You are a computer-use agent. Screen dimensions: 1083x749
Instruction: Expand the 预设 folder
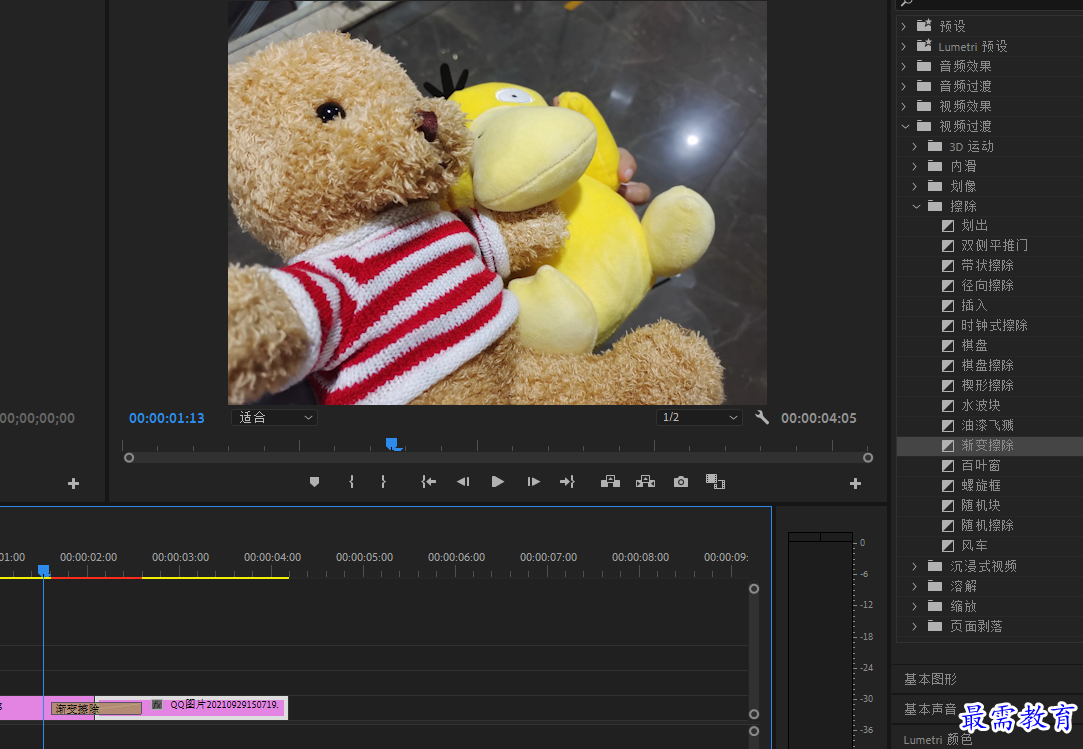[x=904, y=26]
